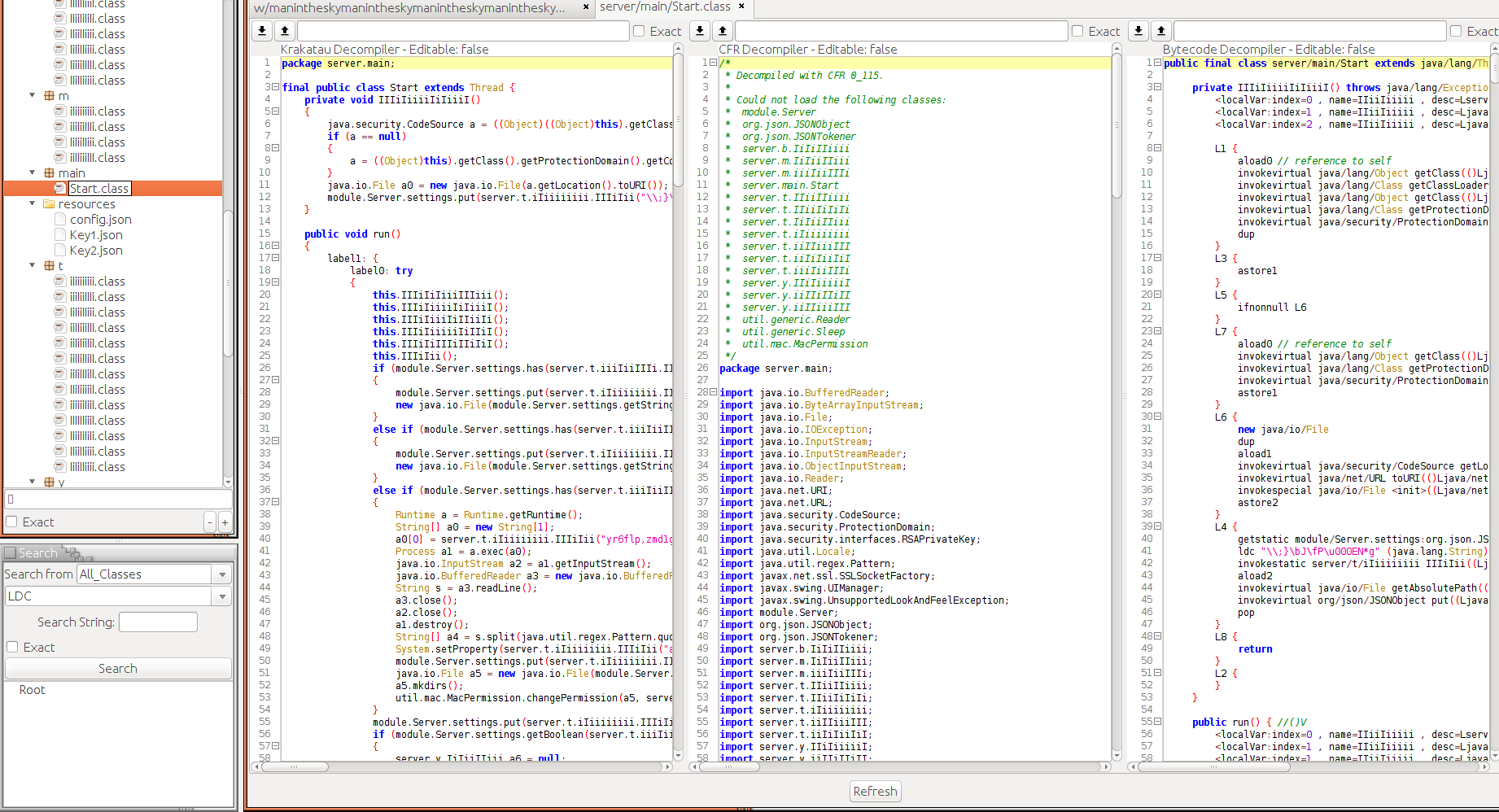Toggle Exact checkbox in Search panel

tap(12, 647)
